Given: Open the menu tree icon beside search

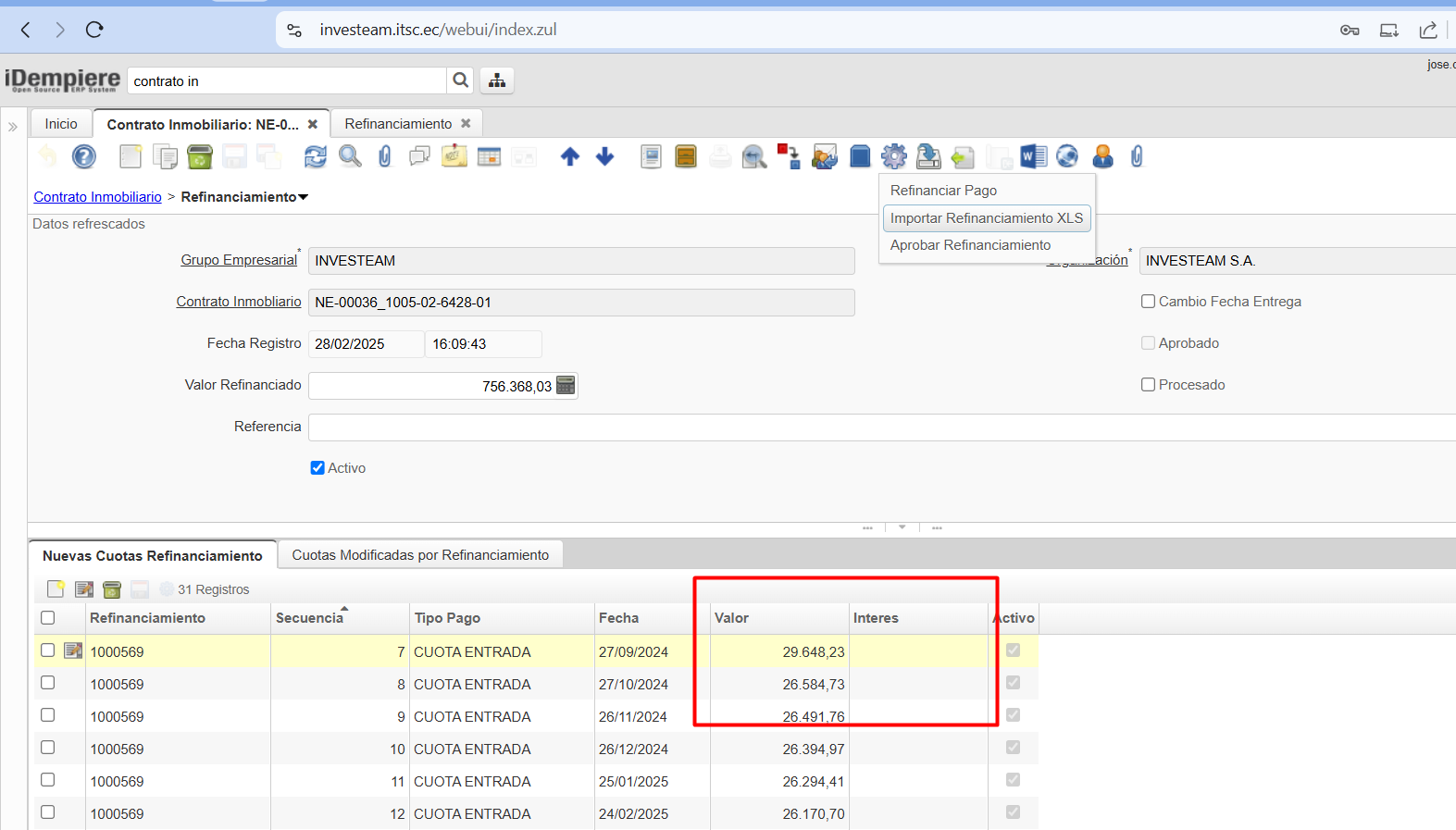Looking at the screenshot, I should point(497,81).
